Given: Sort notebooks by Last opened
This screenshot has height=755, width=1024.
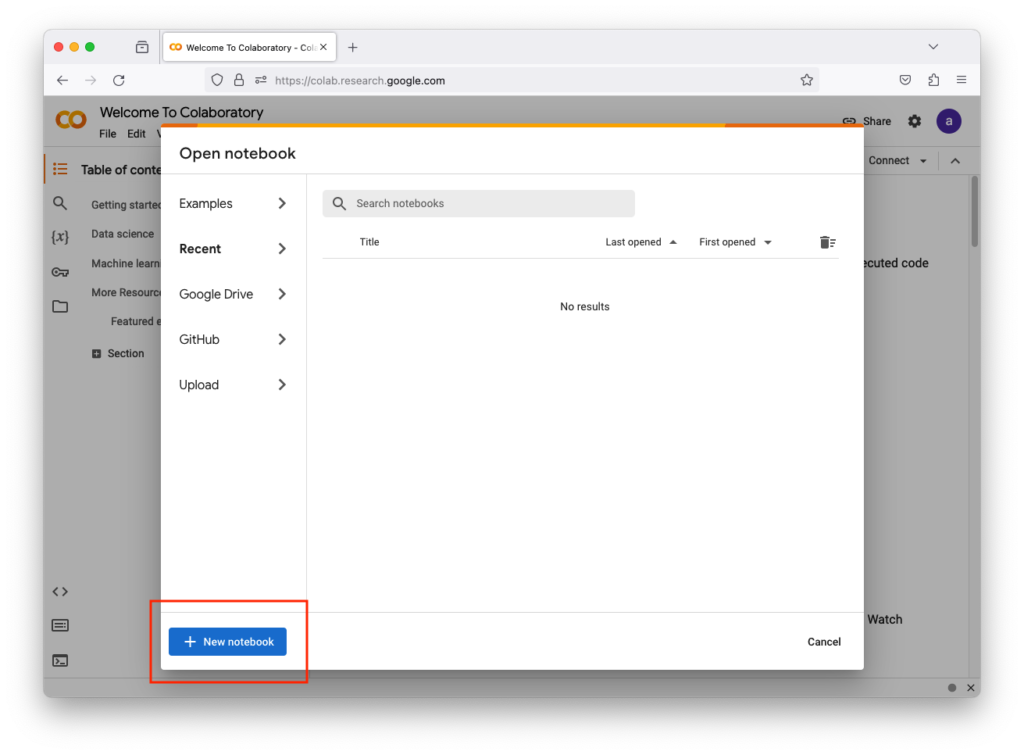Looking at the screenshot, I should pyautogui.click(x=640, y=242).
